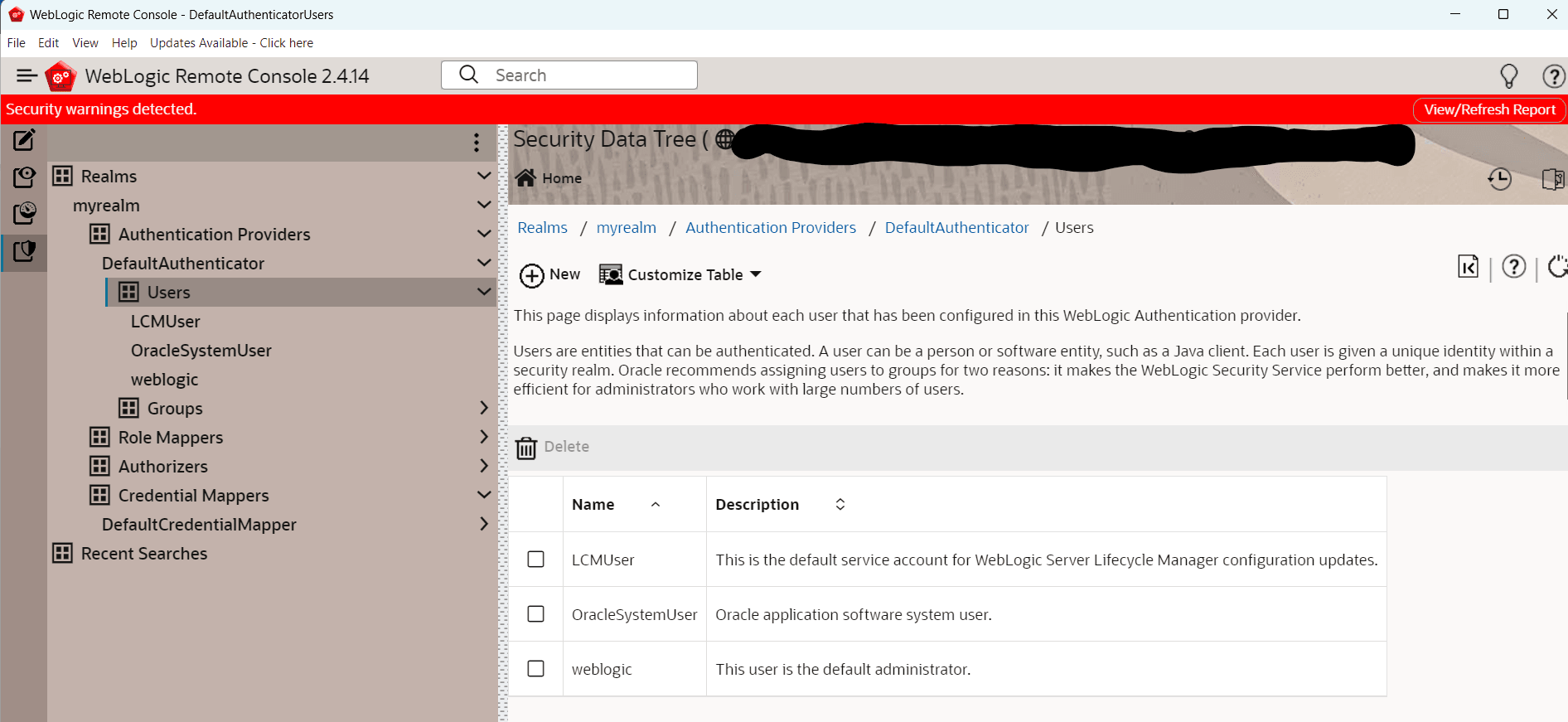Open the header help question mark
The height and width of the screenshot is (722, 1568).
pos(1553,76)
